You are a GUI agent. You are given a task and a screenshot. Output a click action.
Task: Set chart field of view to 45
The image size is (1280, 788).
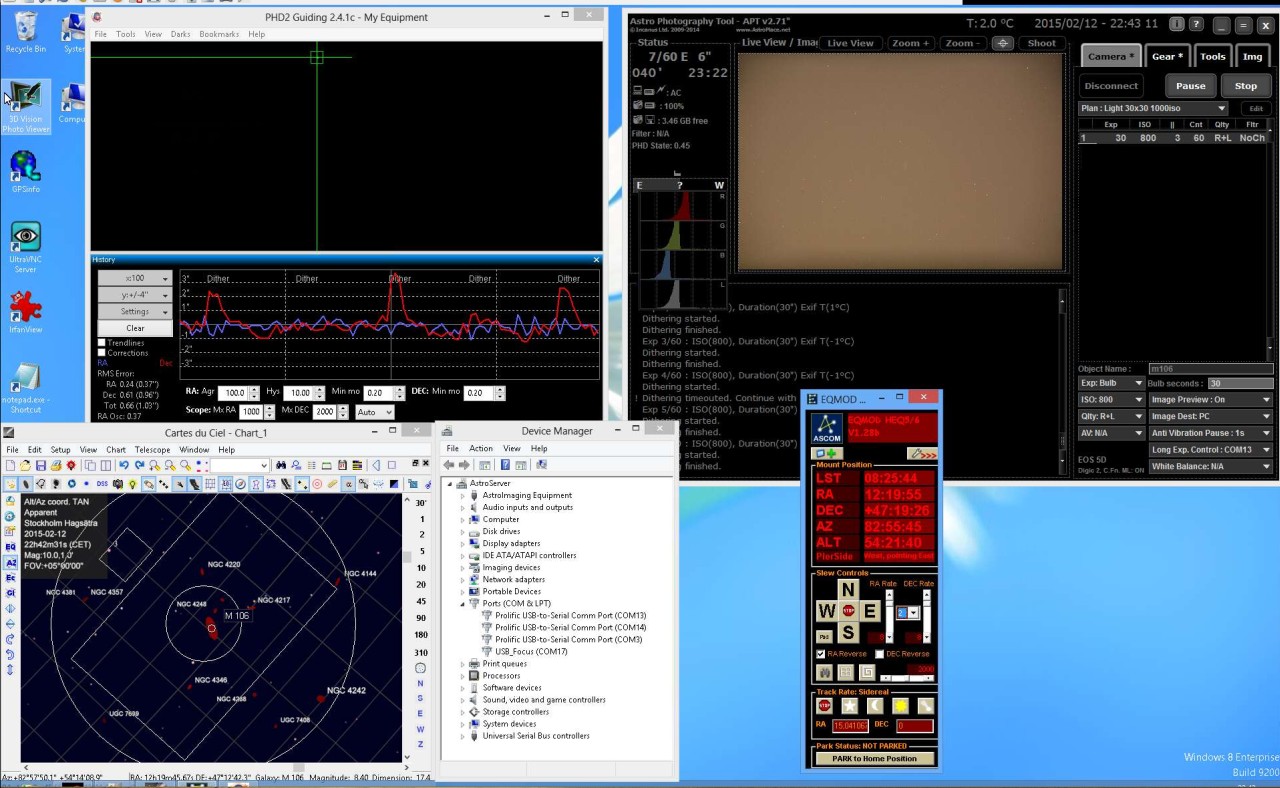point(421,603)
